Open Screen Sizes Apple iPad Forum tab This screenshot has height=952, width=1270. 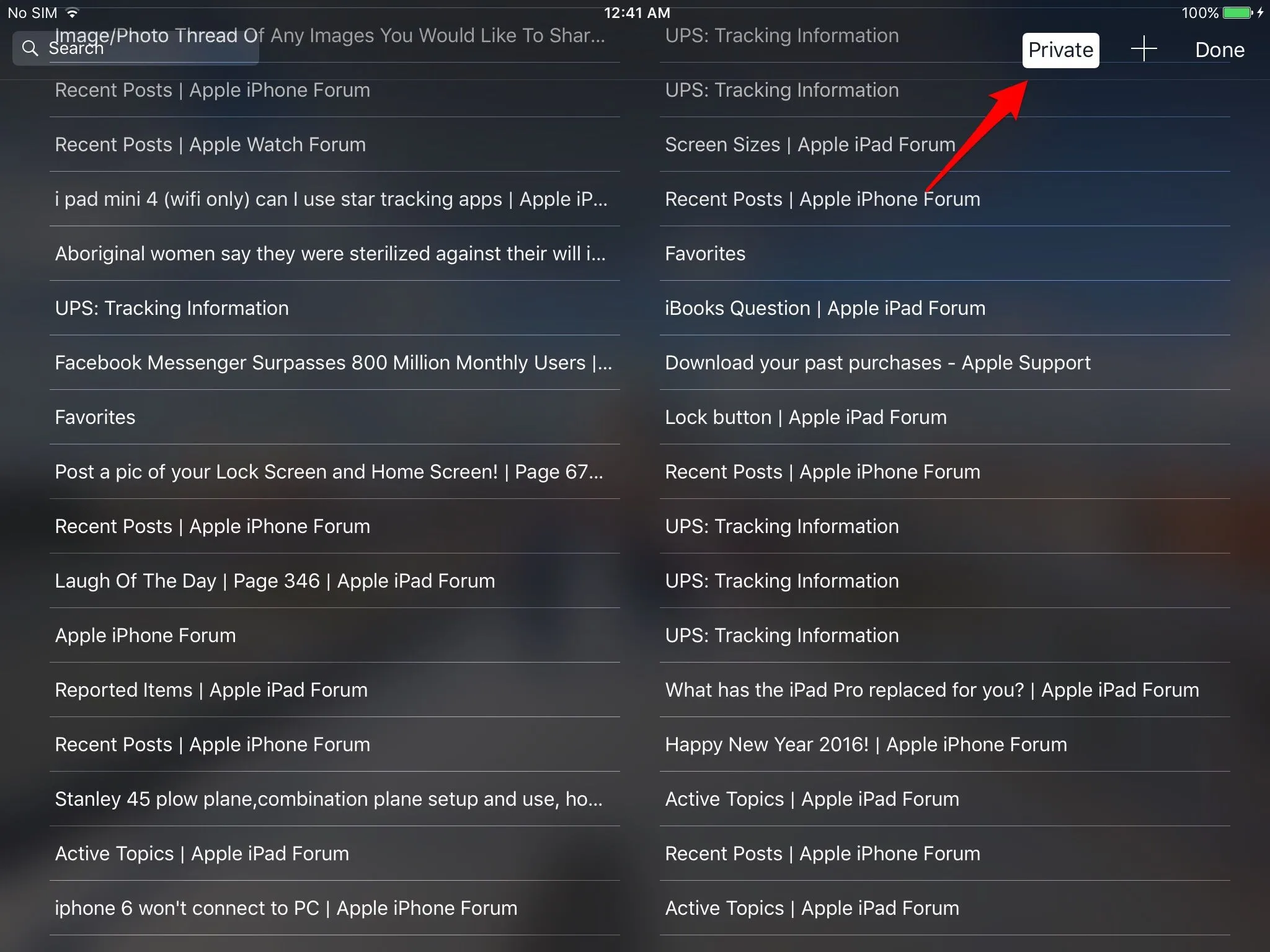click(810, 144)
